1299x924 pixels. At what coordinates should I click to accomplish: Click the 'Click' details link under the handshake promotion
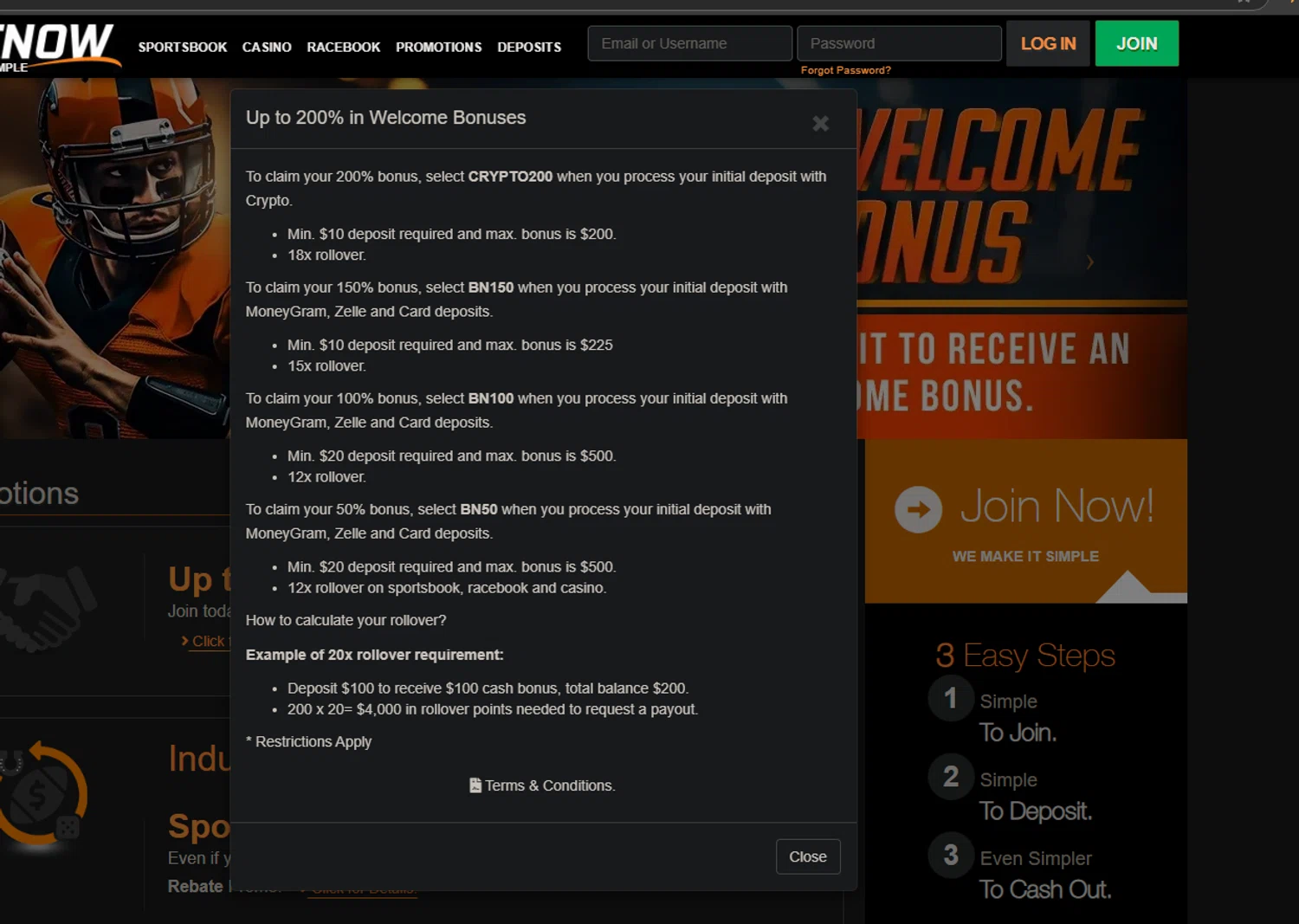(208, 641)
